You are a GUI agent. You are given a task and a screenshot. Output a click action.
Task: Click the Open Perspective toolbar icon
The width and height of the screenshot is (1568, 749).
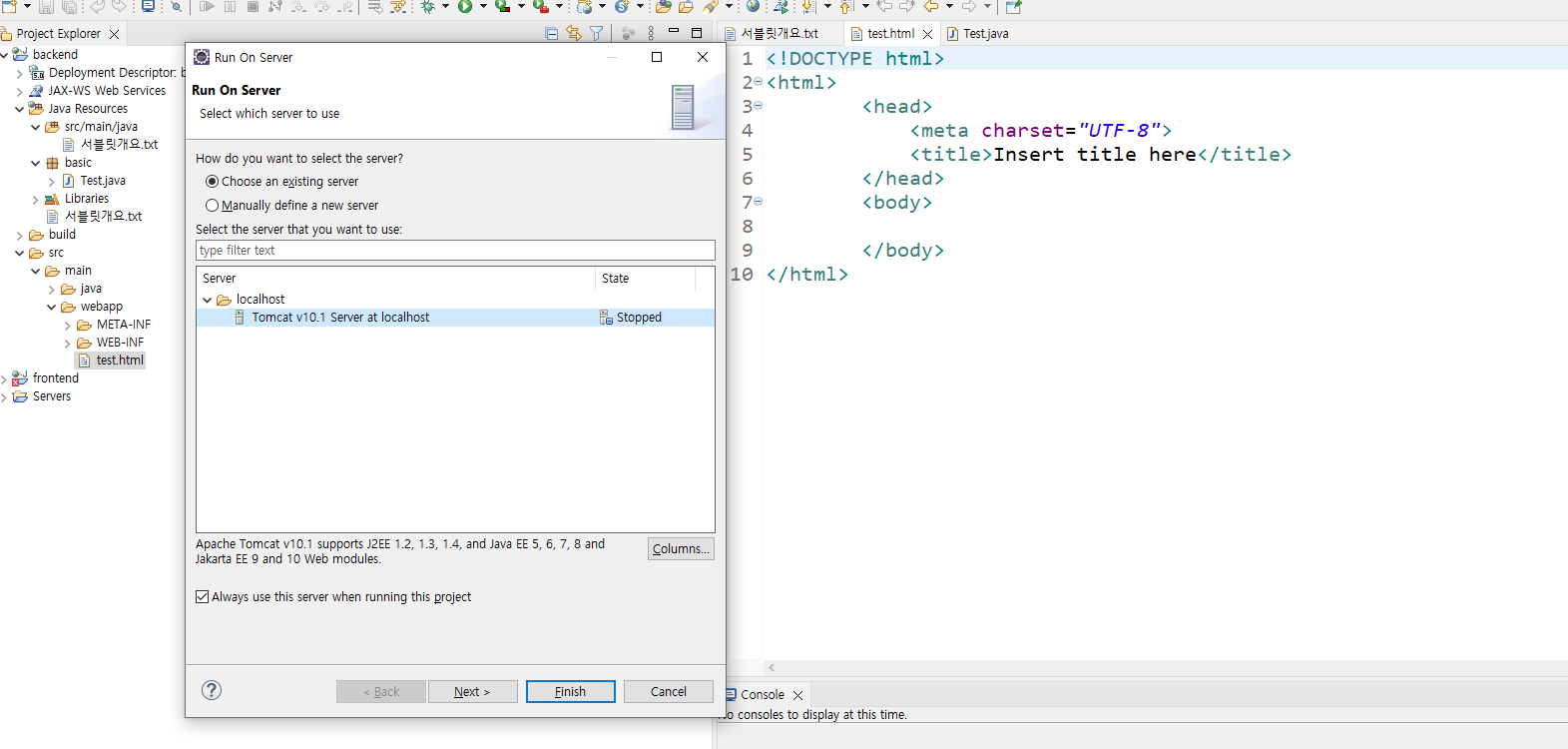click(1013, 6)
